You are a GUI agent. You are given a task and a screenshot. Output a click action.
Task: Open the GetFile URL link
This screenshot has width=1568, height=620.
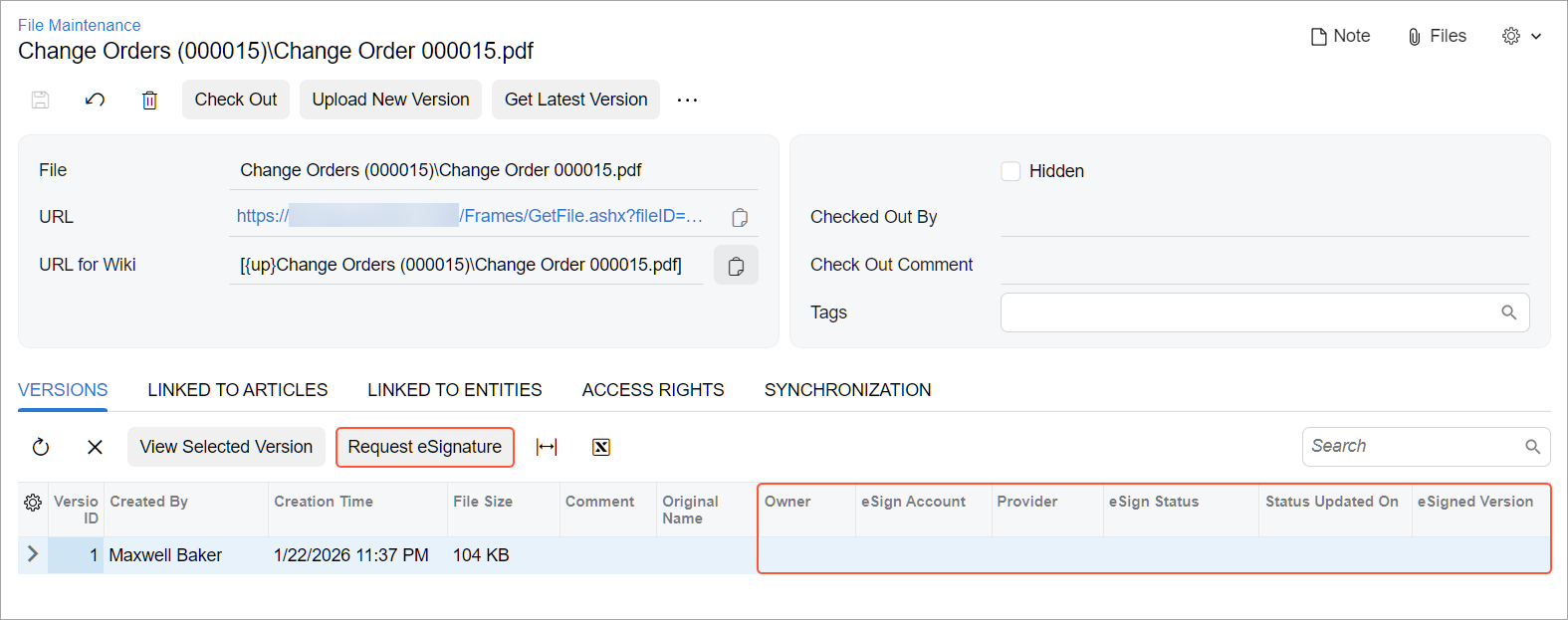pyautogui.click(x=470, y=216)
